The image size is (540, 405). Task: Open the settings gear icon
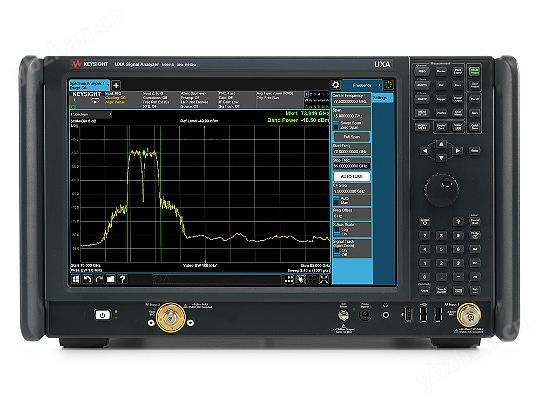[x=335, y=85]
